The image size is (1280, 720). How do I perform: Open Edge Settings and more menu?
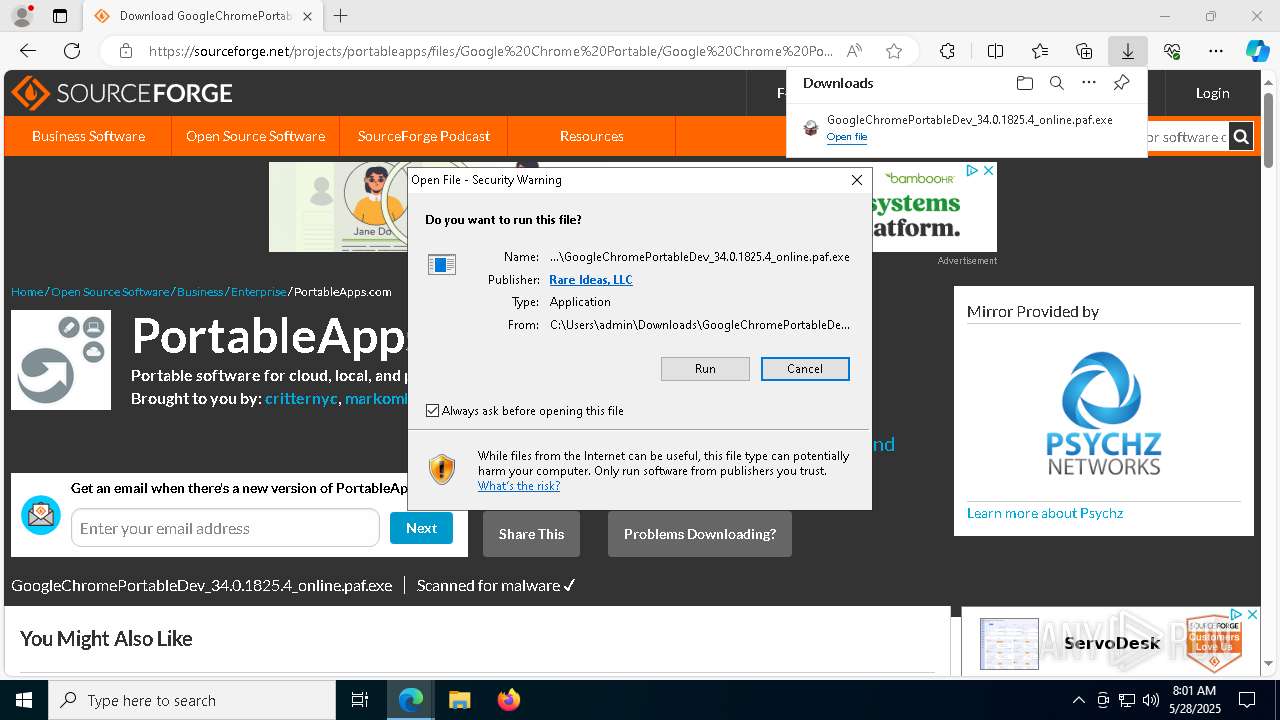tap(1216, 51)
